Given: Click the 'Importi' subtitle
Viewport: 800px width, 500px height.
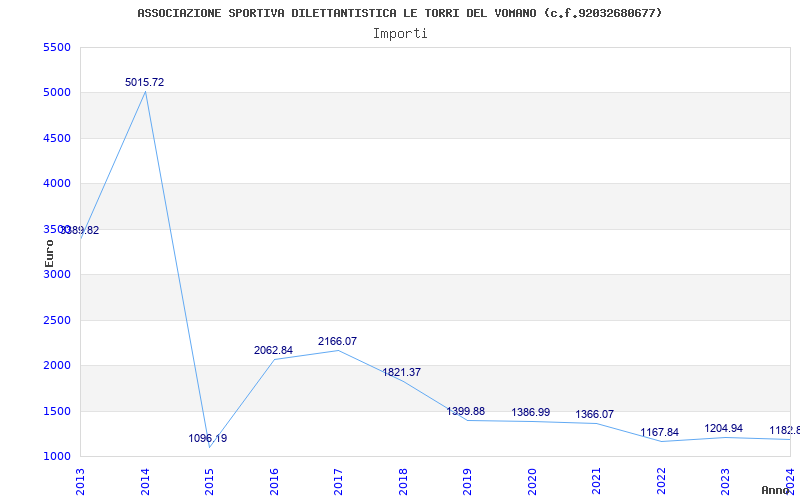Looking at the screenshot, I should [400, 34].
